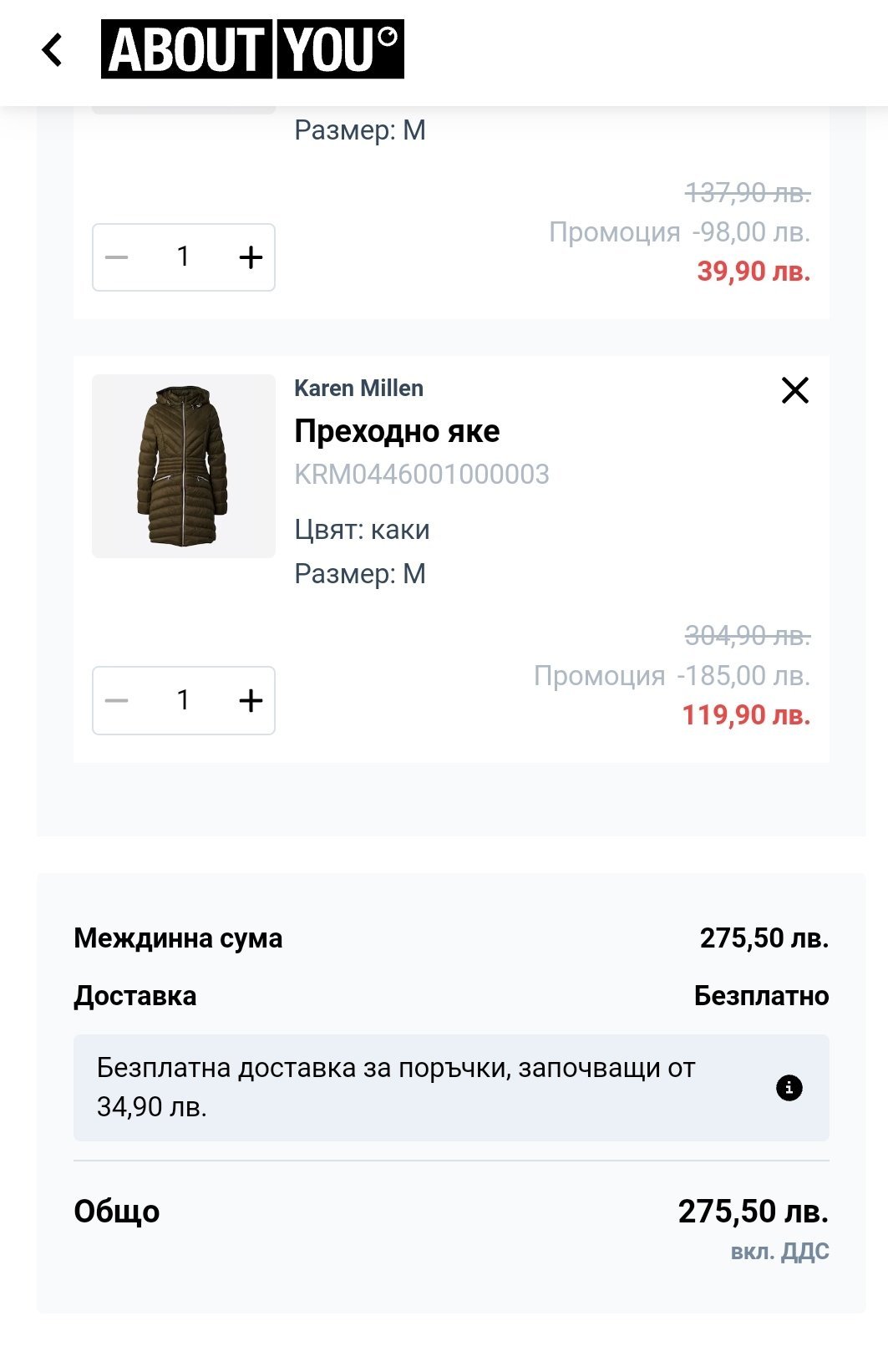Tap the free delivery notice banner
This screenshot has width=888, height=1372.
418,1087
